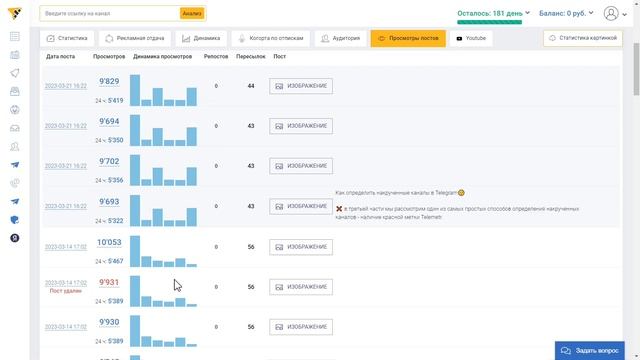Click the views bar chart in 9'829 row
The width and height of the screenshot is (640, 360).
tap(163, 90)
